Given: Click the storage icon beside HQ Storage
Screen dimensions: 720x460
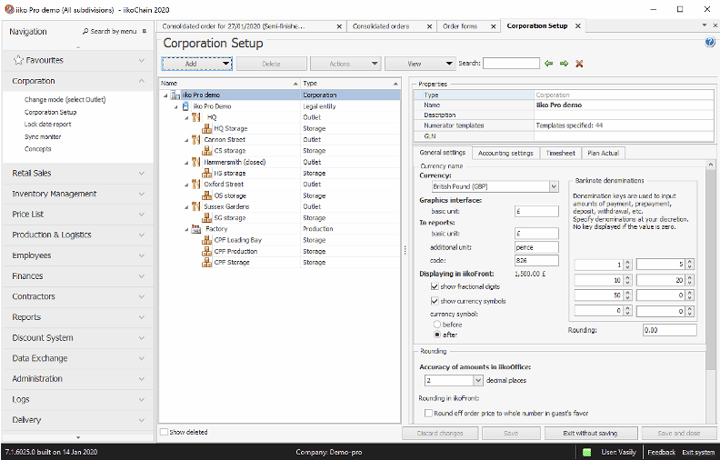Looking at the screenshot, I should [x=207, y=129].
